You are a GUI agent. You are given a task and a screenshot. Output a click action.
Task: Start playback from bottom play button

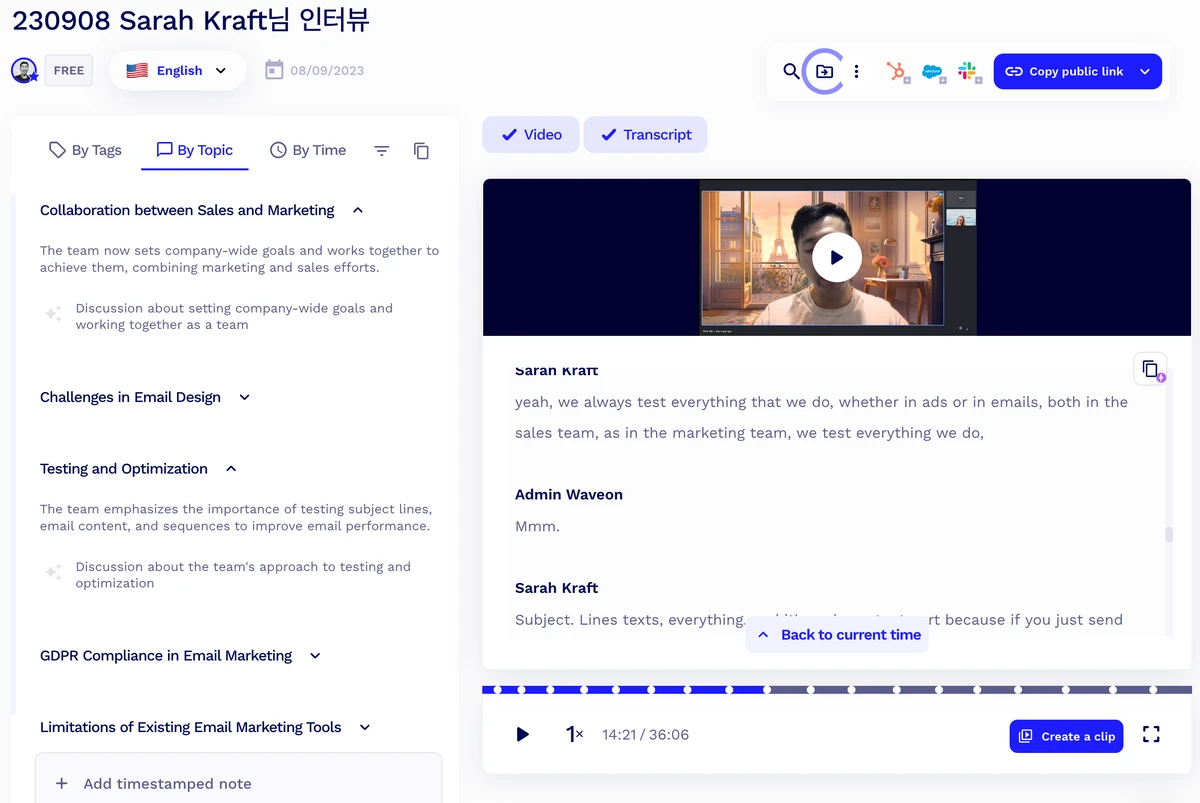click(522, 734)
